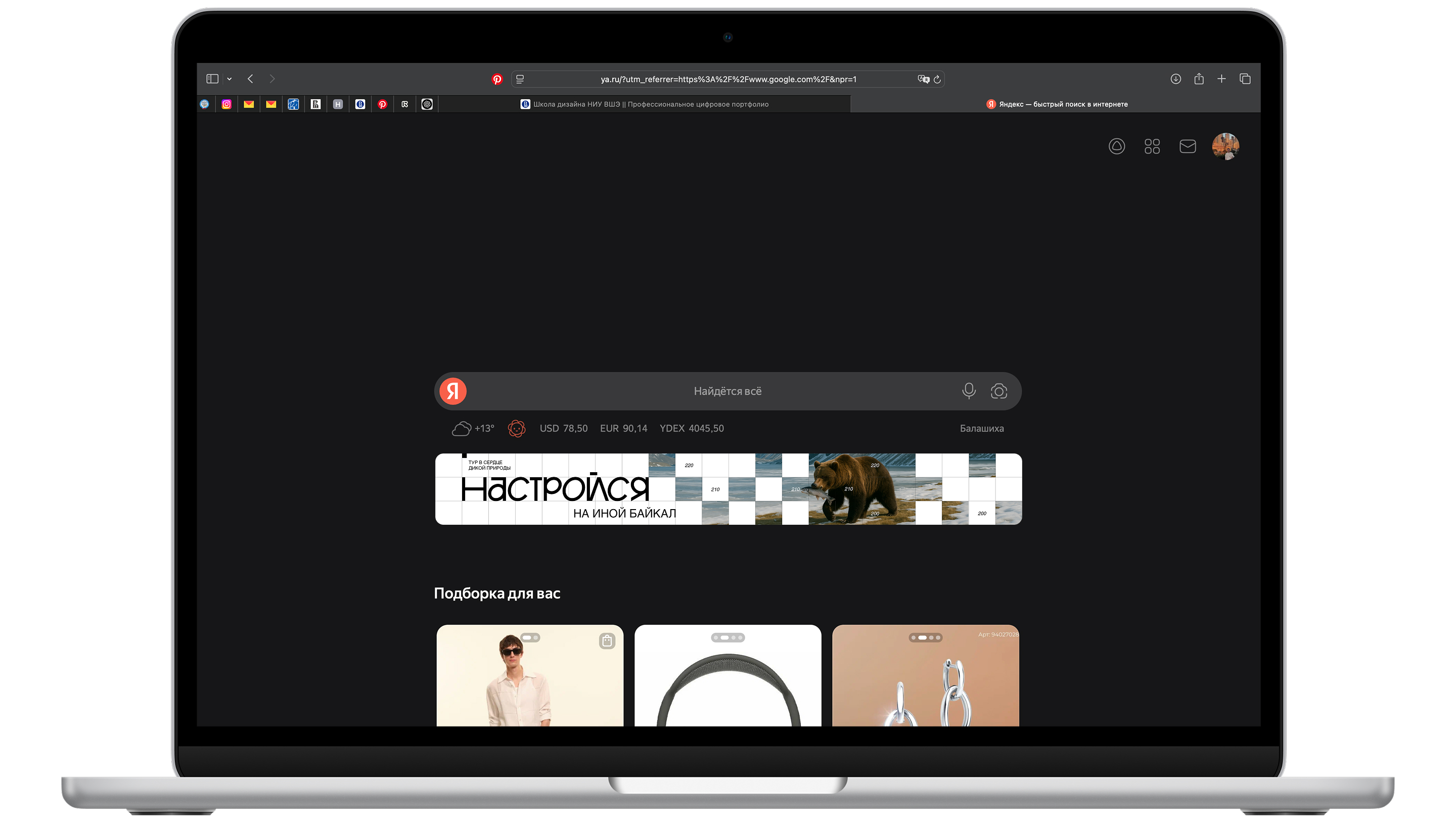Click the Балашиха location link
This screenshot has width=1456, height=819.
click(x=981, y=428)
